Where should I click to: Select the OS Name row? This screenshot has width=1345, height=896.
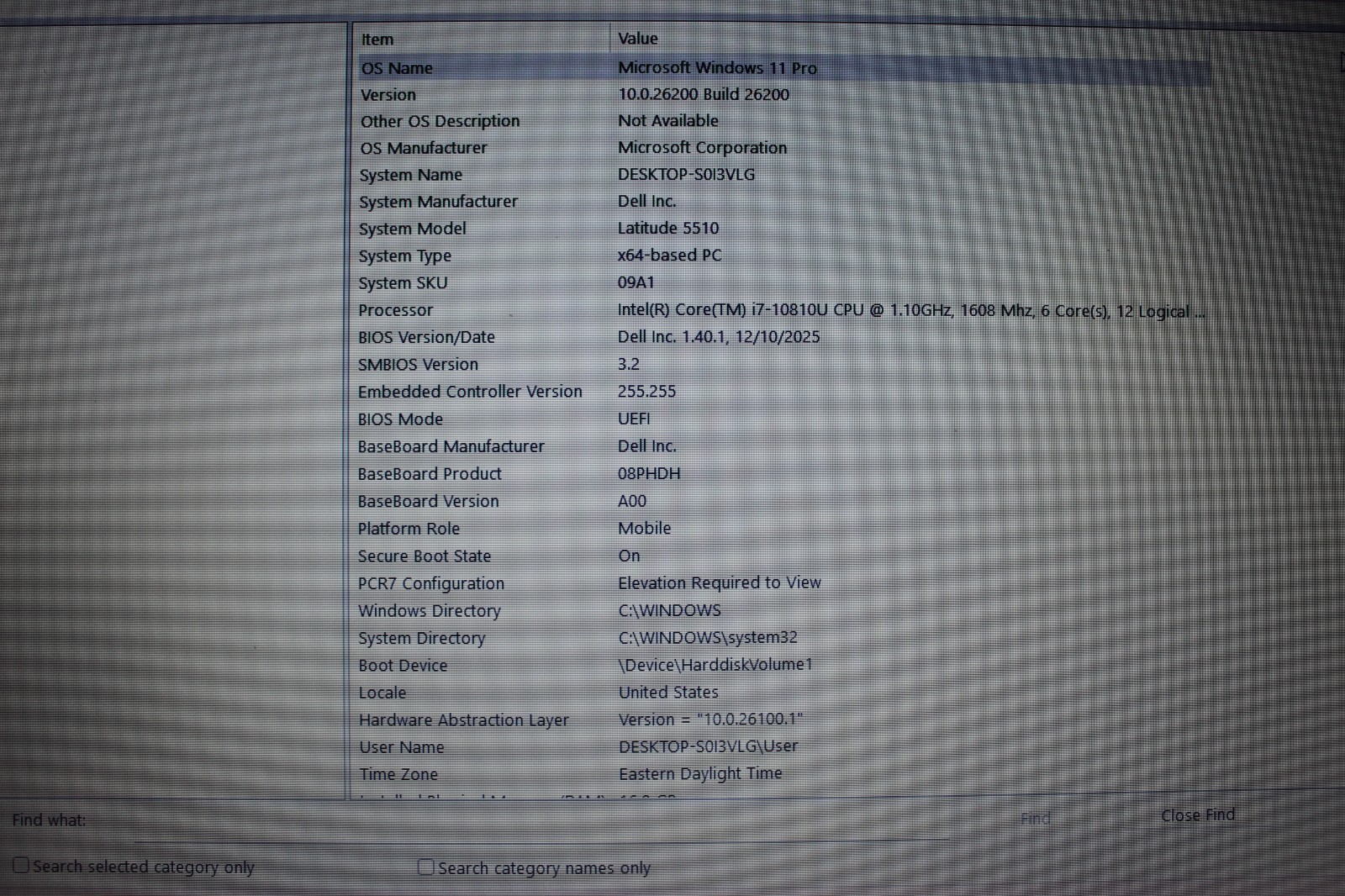point(783,68)
